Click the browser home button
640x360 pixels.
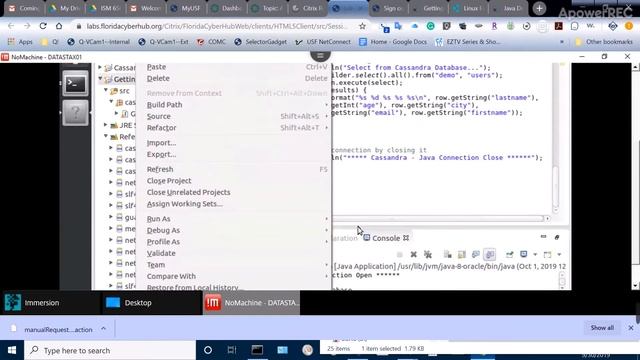click(59, 26)
